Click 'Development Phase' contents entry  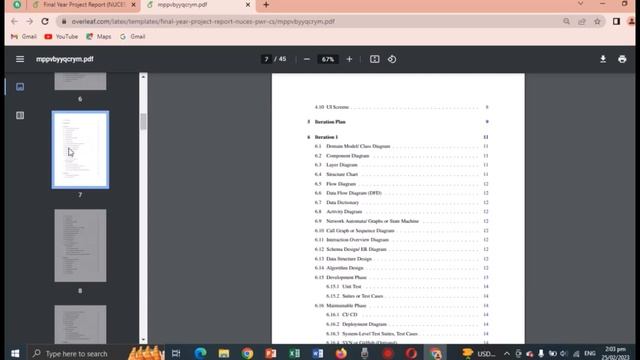coord(346,277)
